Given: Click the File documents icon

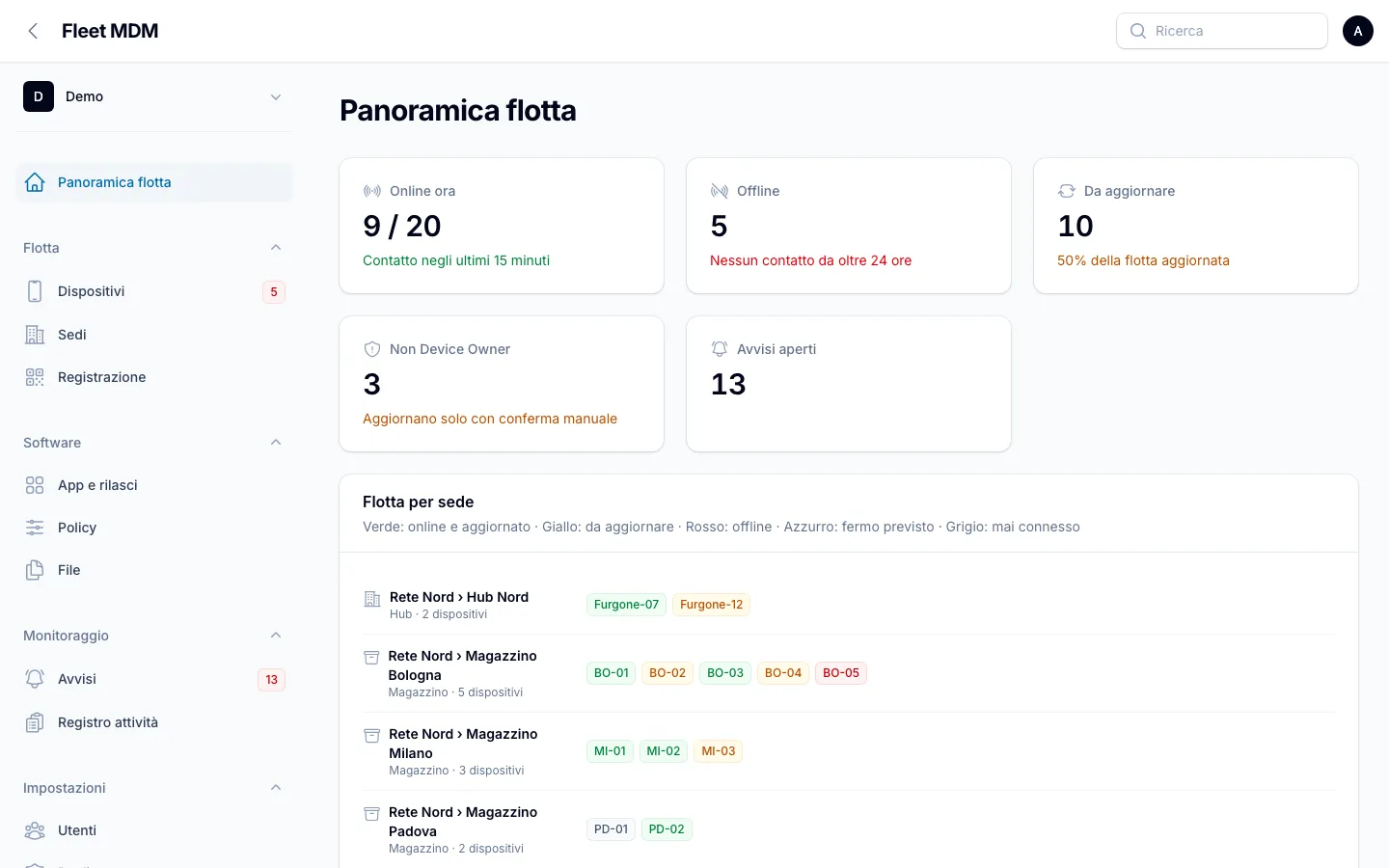Looking at the screenshot, I should coord(35,570).
